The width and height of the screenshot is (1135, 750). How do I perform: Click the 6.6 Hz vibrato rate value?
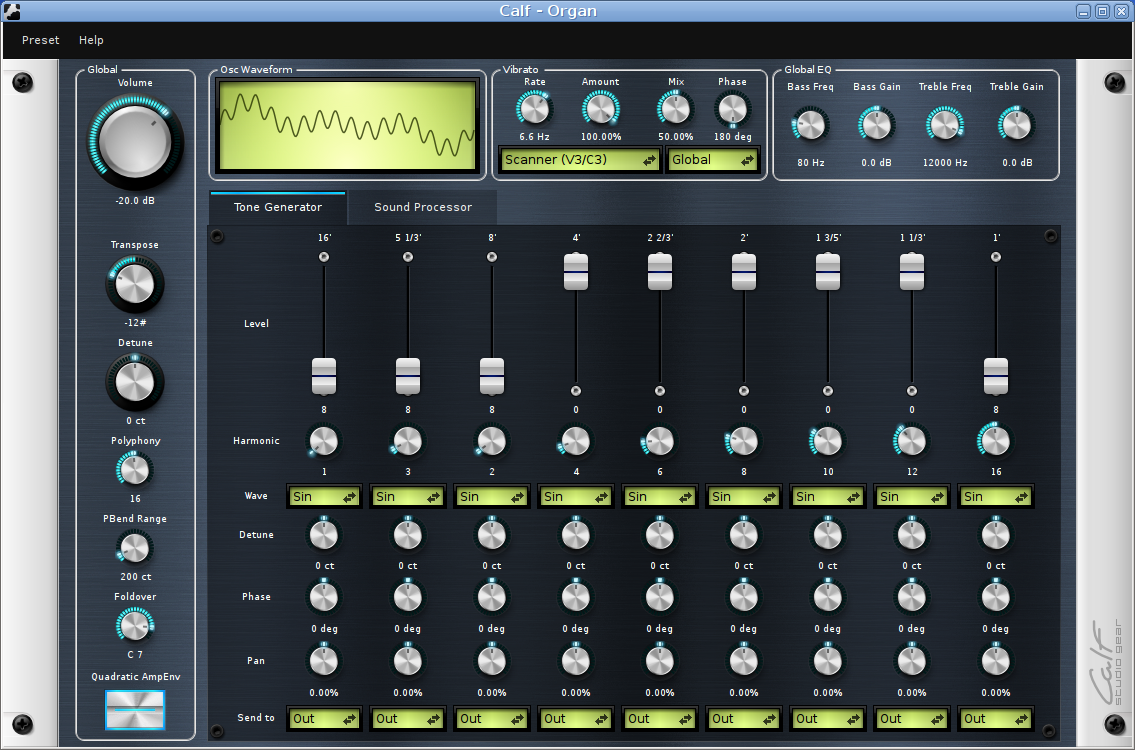[534, 137]
